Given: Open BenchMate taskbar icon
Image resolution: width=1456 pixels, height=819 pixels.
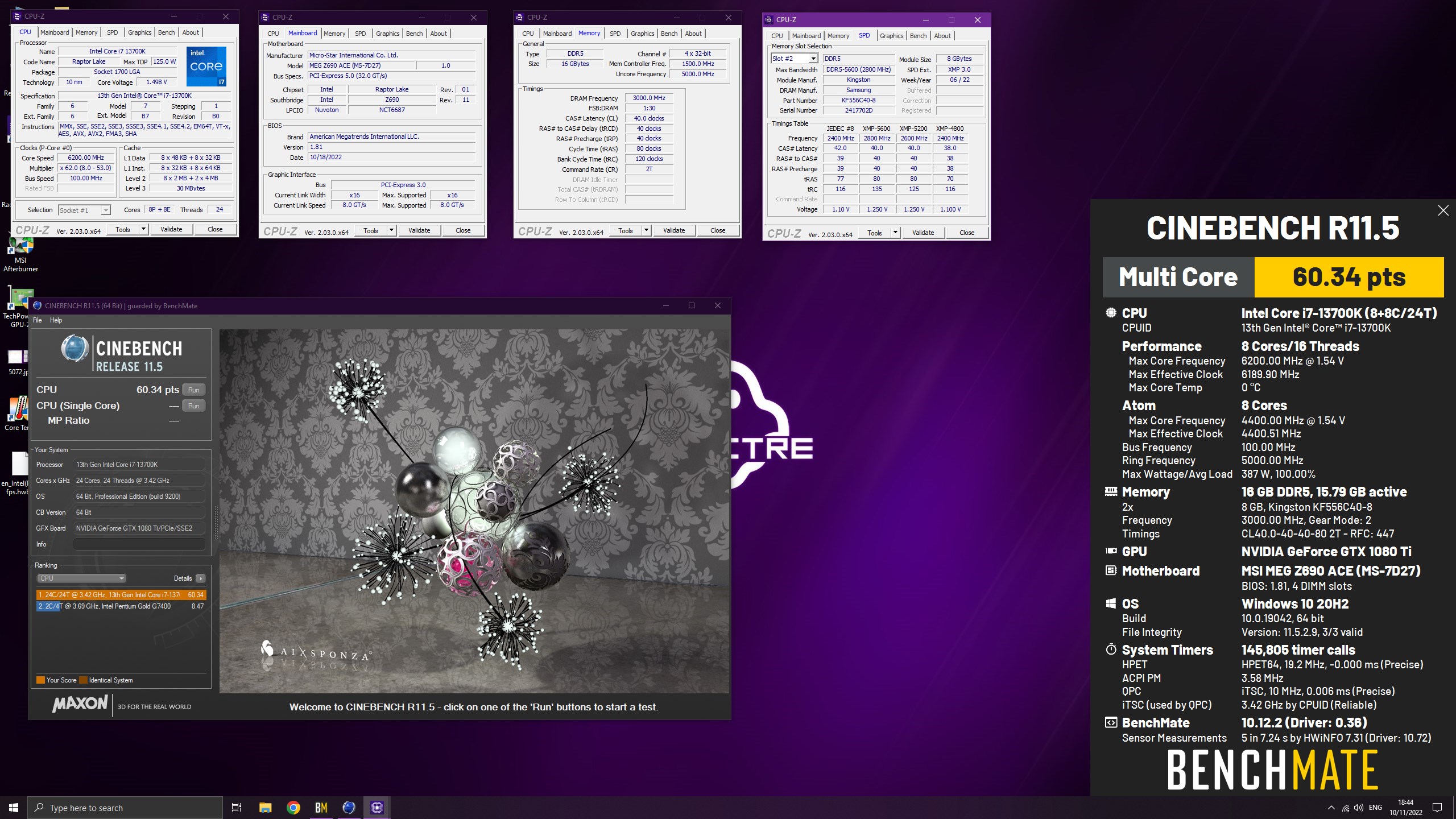Looking at the screenshot, I should (321, 808).
